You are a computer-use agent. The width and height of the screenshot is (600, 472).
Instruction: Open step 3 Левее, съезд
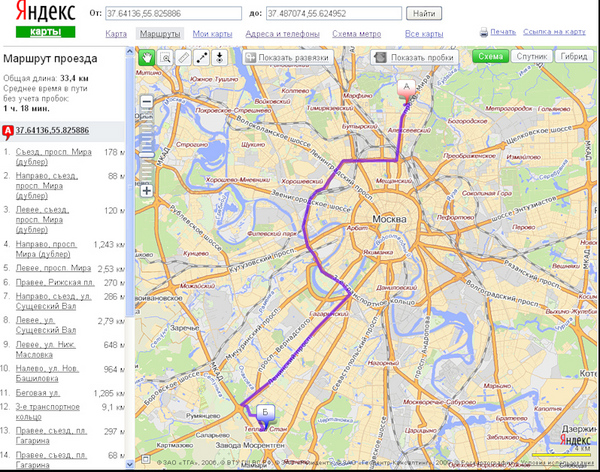coord(42,219)
